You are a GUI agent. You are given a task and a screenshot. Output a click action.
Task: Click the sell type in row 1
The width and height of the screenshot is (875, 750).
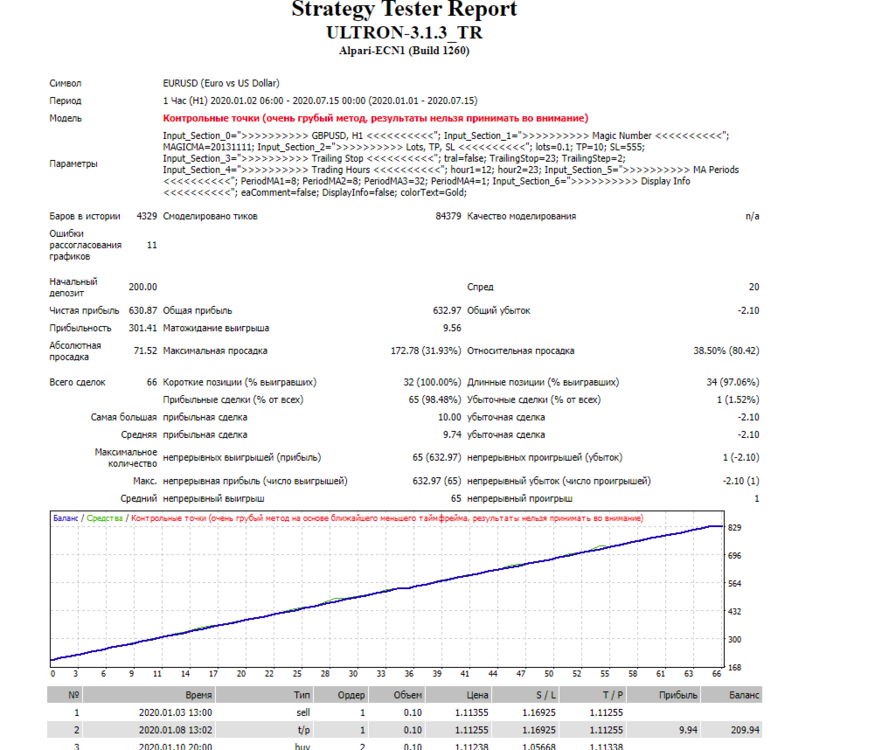pyautogui.click(x=303, y=713)
